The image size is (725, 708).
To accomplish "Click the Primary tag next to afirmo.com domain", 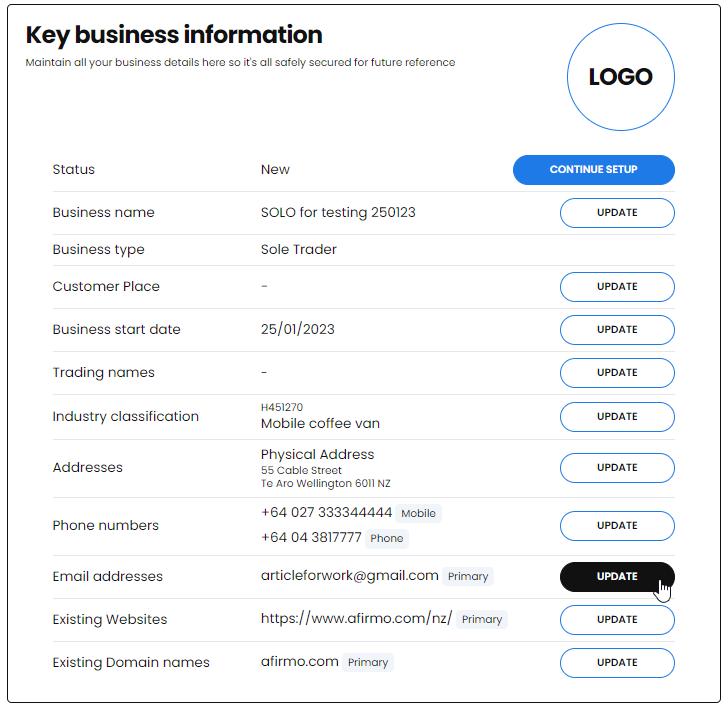I will 368,662.
